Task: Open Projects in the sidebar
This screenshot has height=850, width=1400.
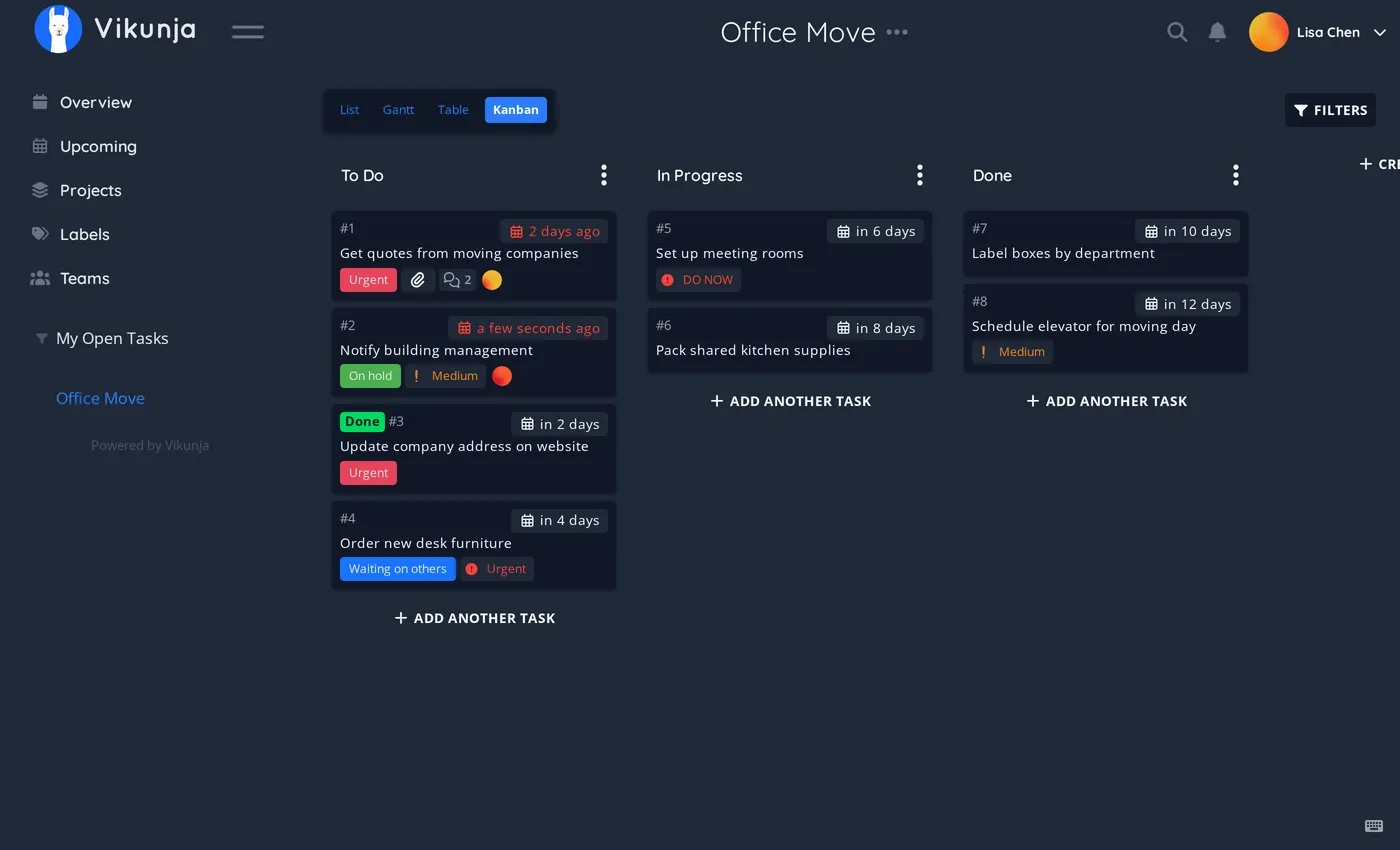Action: coord(90,190)
